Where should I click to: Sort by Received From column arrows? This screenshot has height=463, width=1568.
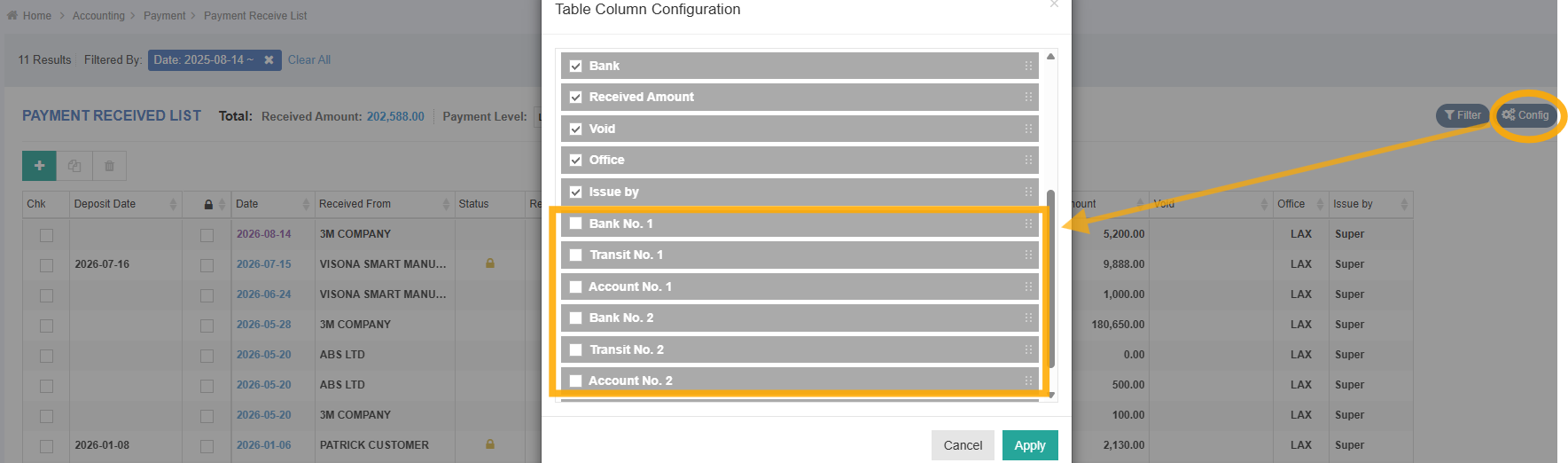[x=446, y=204]
